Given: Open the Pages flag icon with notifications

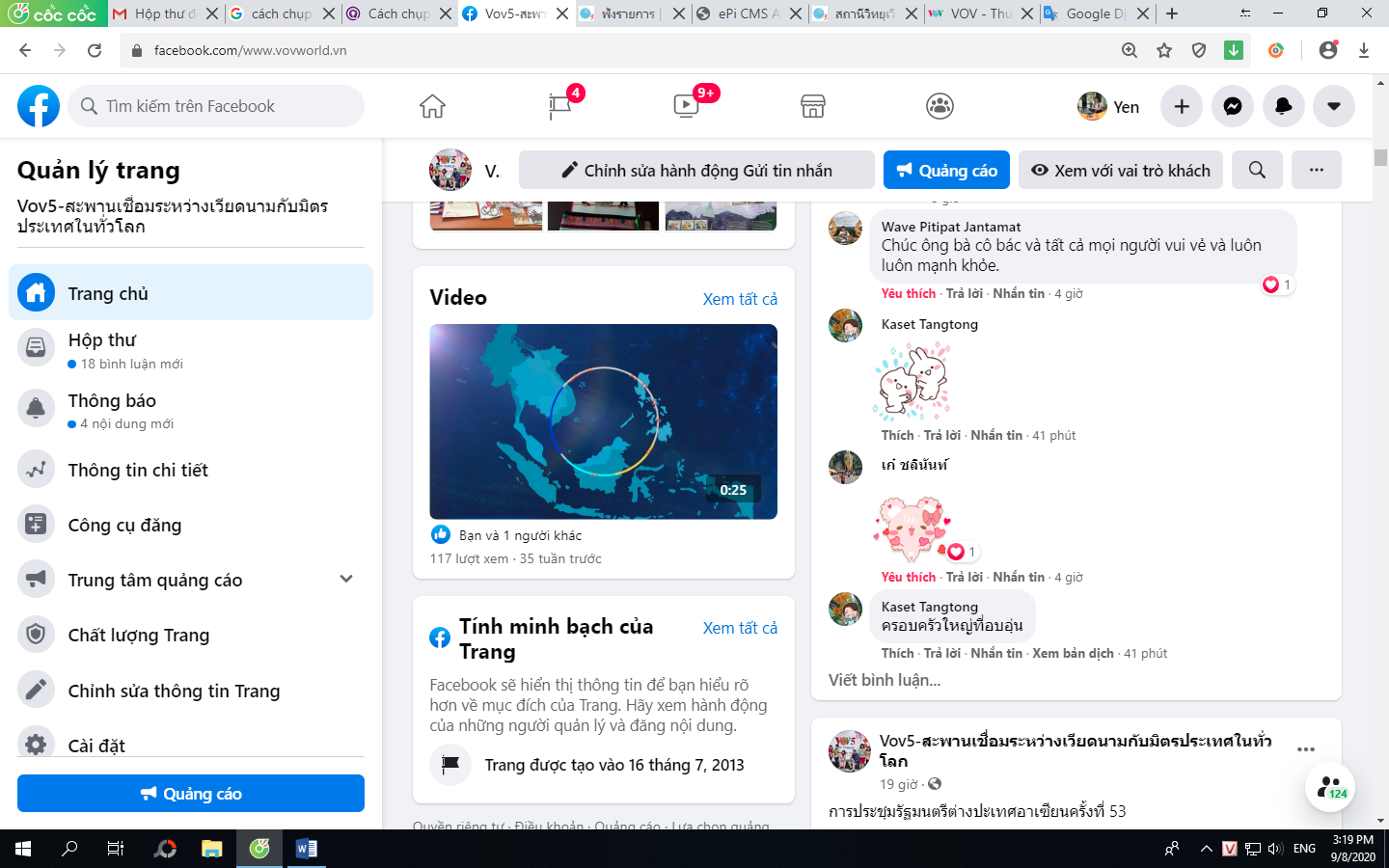Looking at the screenshot, I should coord(559,106).
